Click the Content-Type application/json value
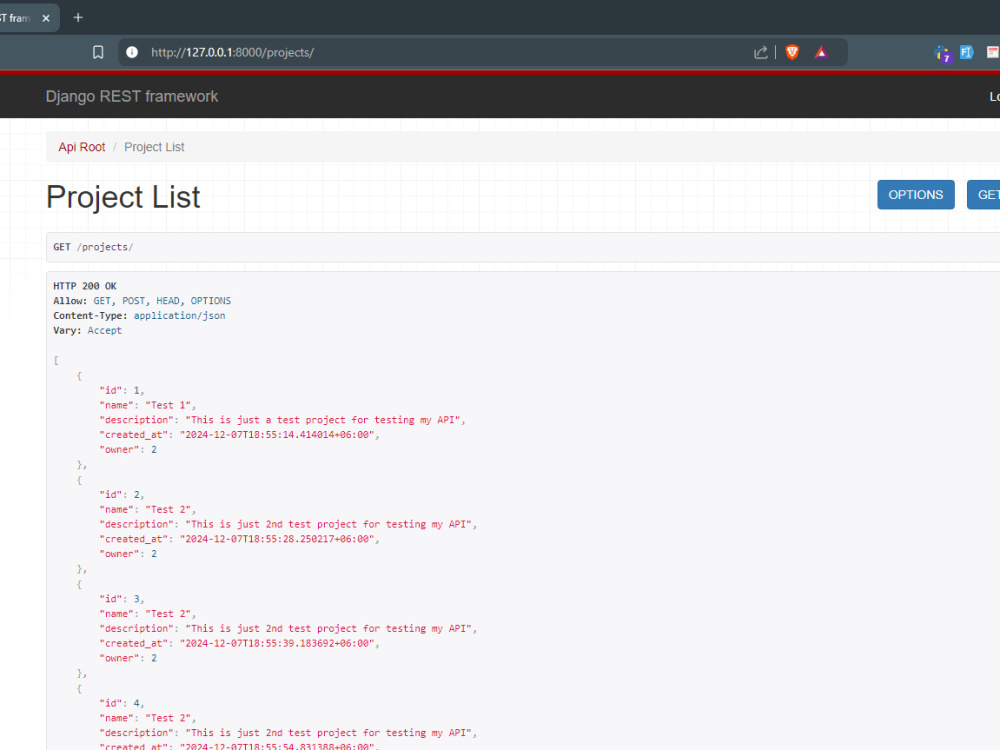1000x750 pixels. click(179, 315)
